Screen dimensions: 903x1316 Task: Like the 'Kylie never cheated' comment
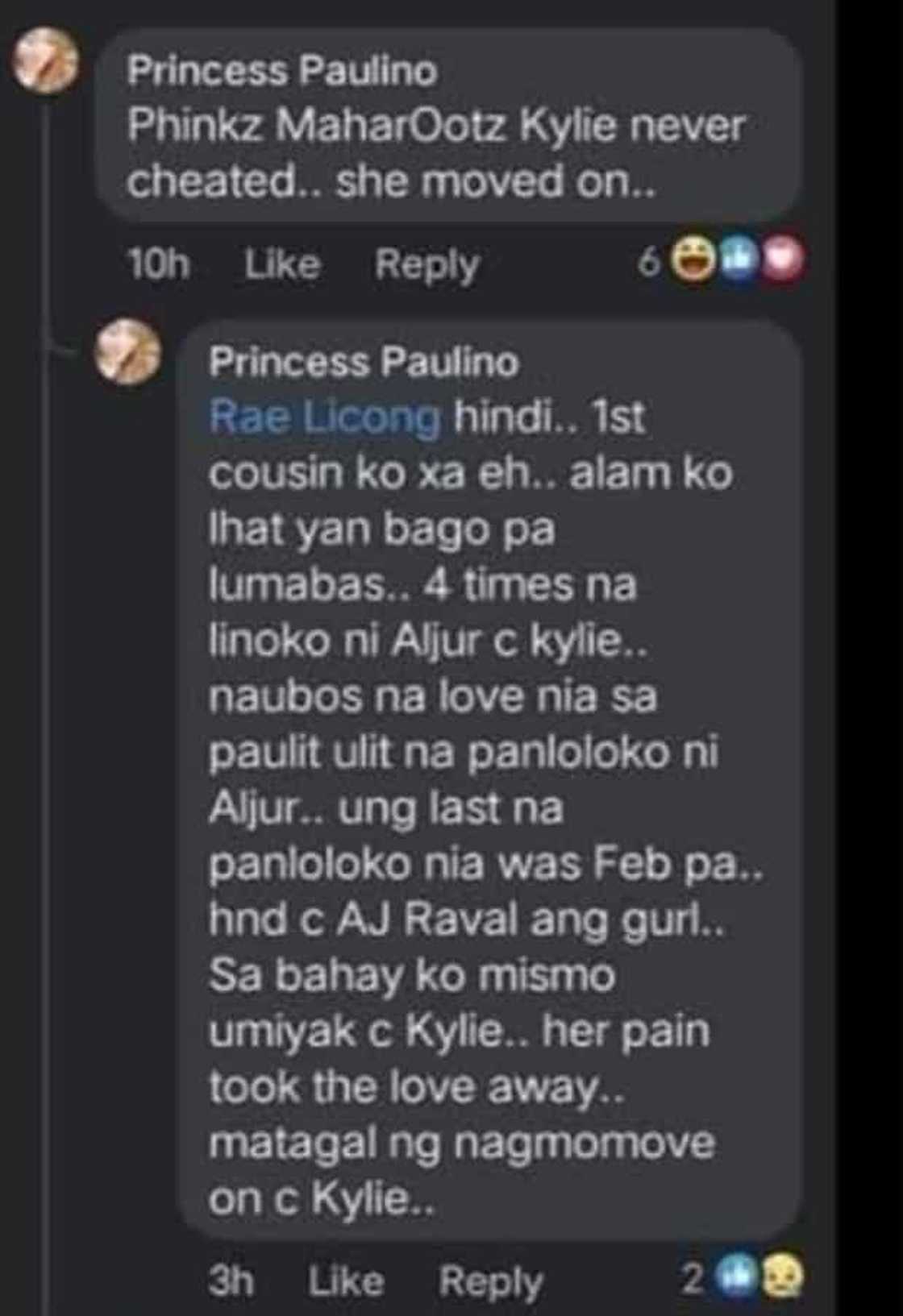point(282,264)
